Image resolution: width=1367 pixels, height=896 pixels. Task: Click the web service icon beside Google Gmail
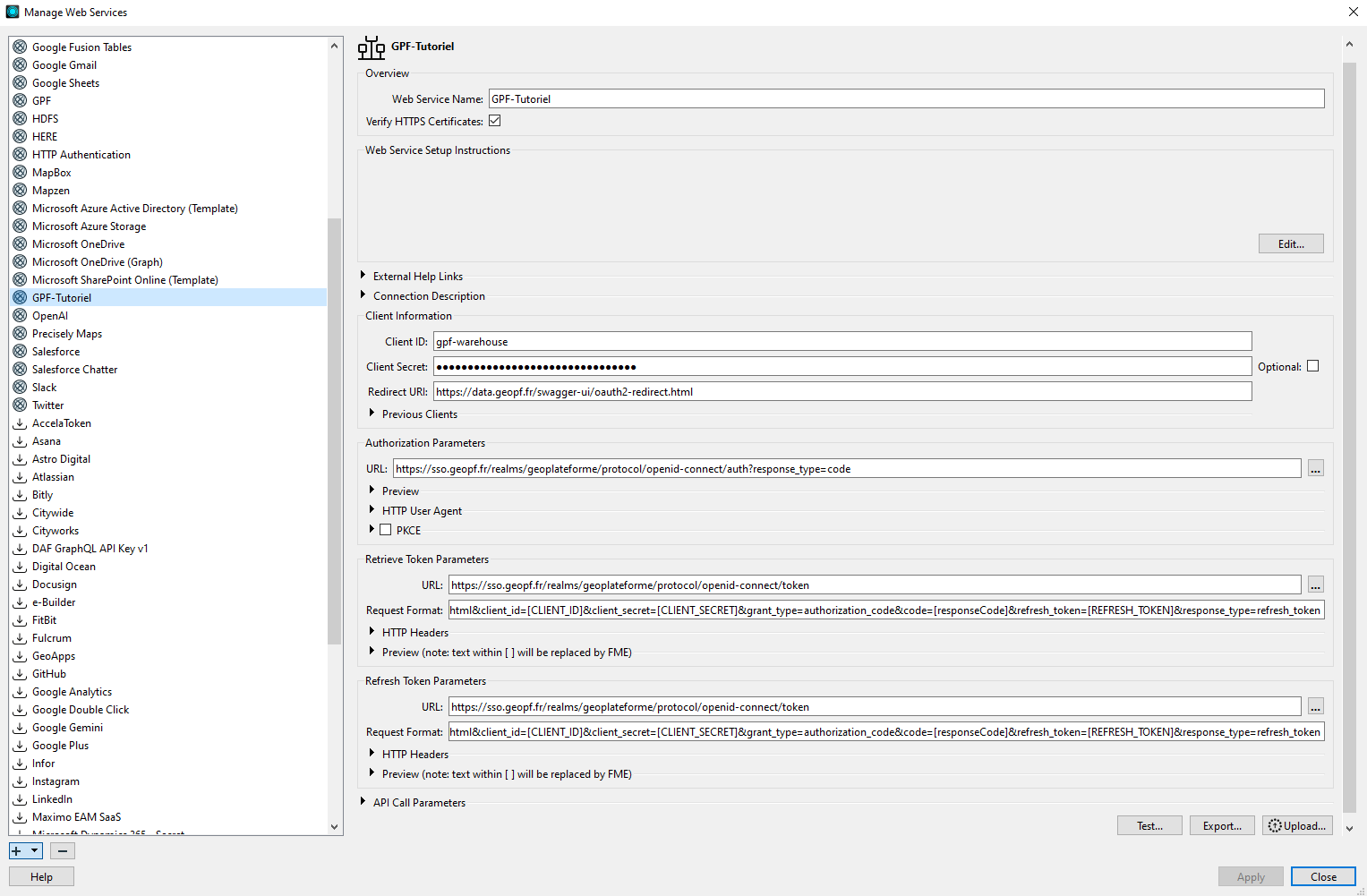tap(20, 65)
